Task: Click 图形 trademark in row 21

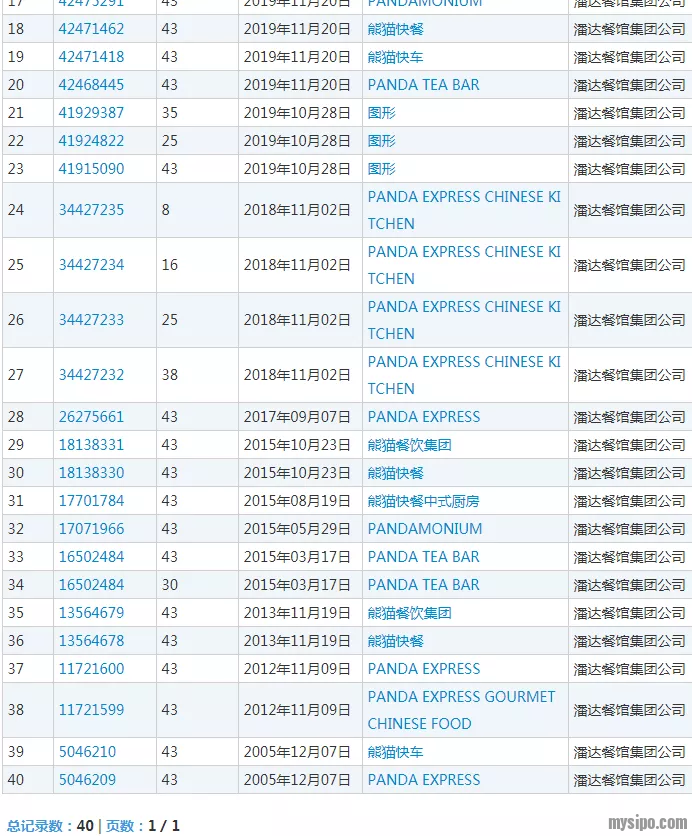Action: point(382,113)
